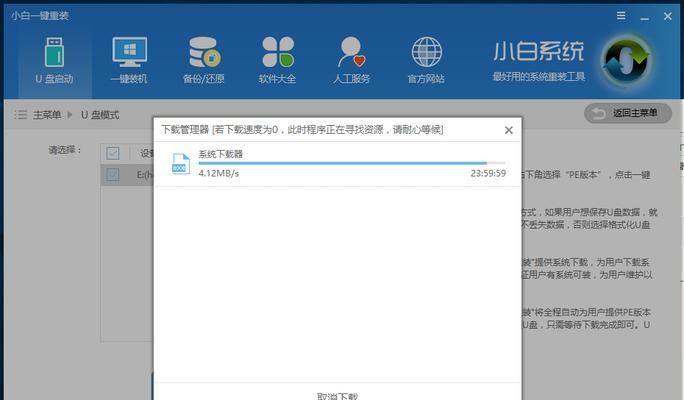Screen dimensions: 684x400
Task: Open the 一键装机 tool
Action: click(x=129, y=61)
